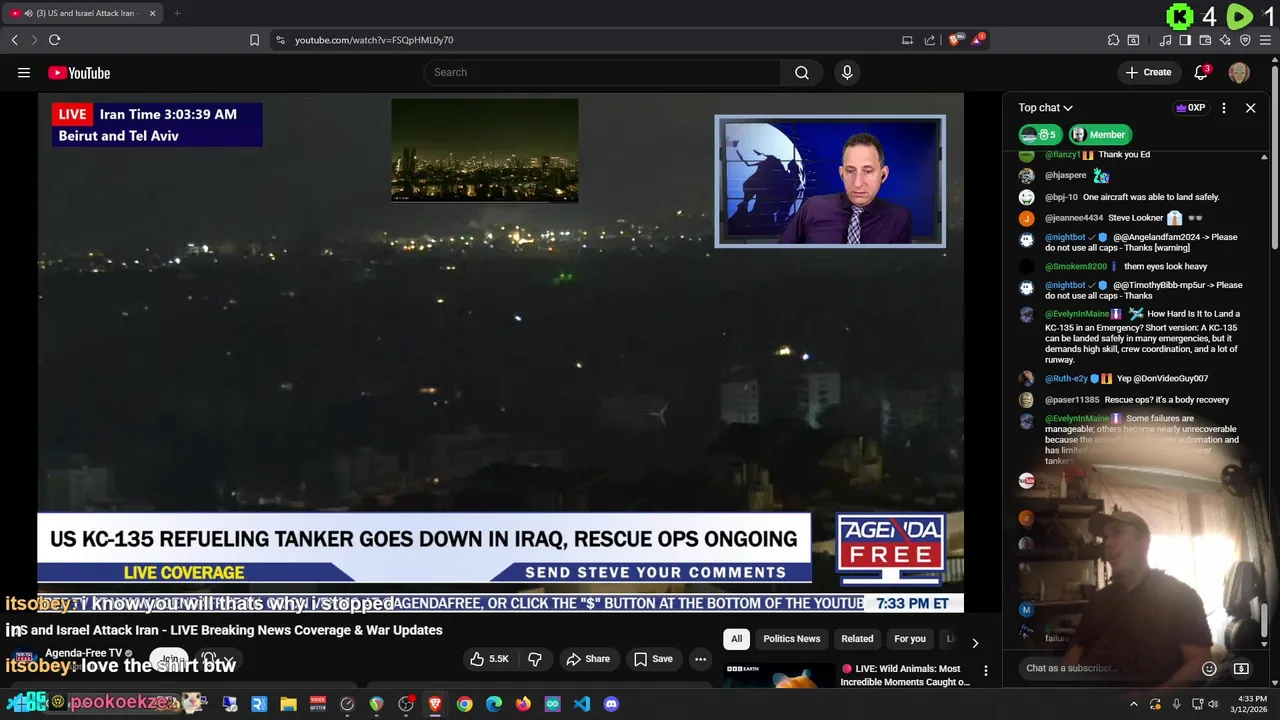Click the search magnifier button
This screenshot has width=1280, height=720.
click(x=802, y=72)
